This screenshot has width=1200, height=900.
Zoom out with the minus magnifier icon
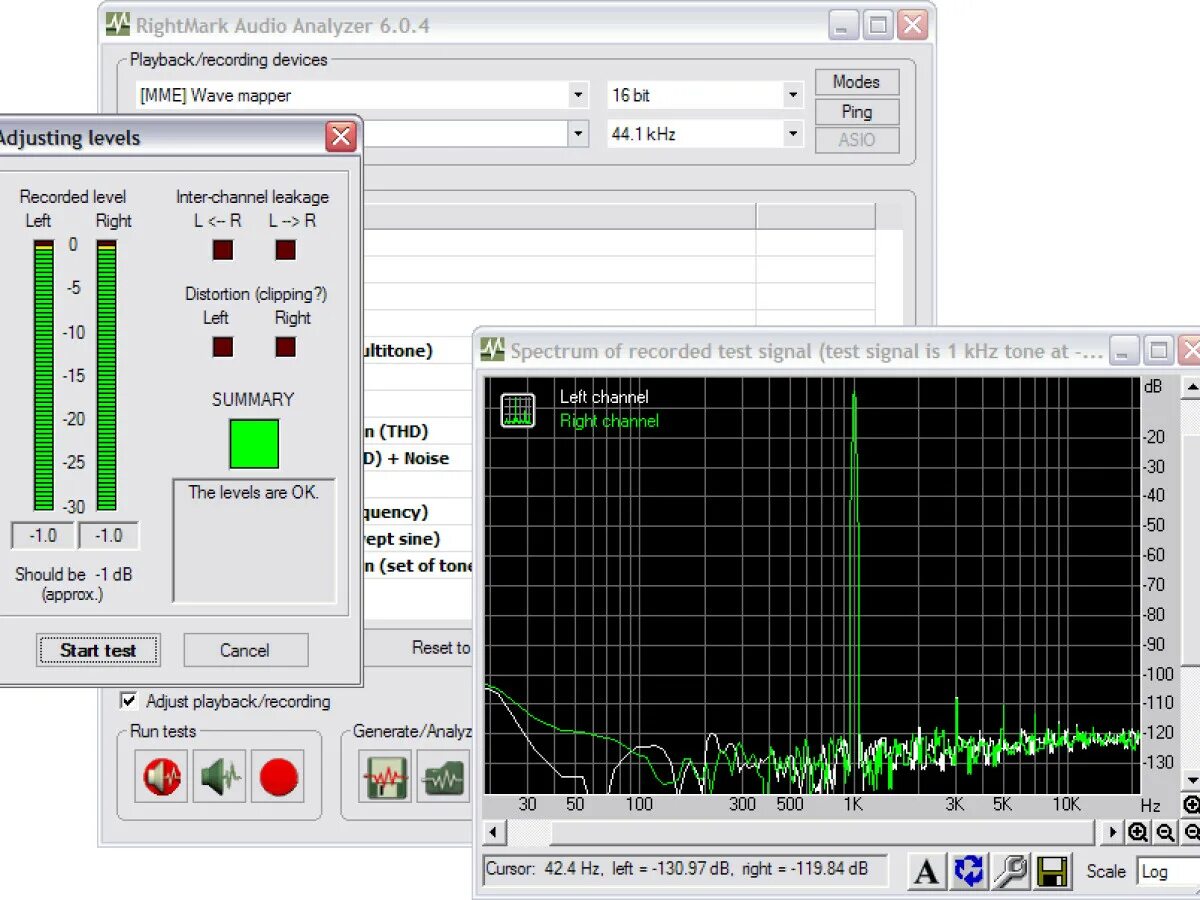coord(1165,832)
